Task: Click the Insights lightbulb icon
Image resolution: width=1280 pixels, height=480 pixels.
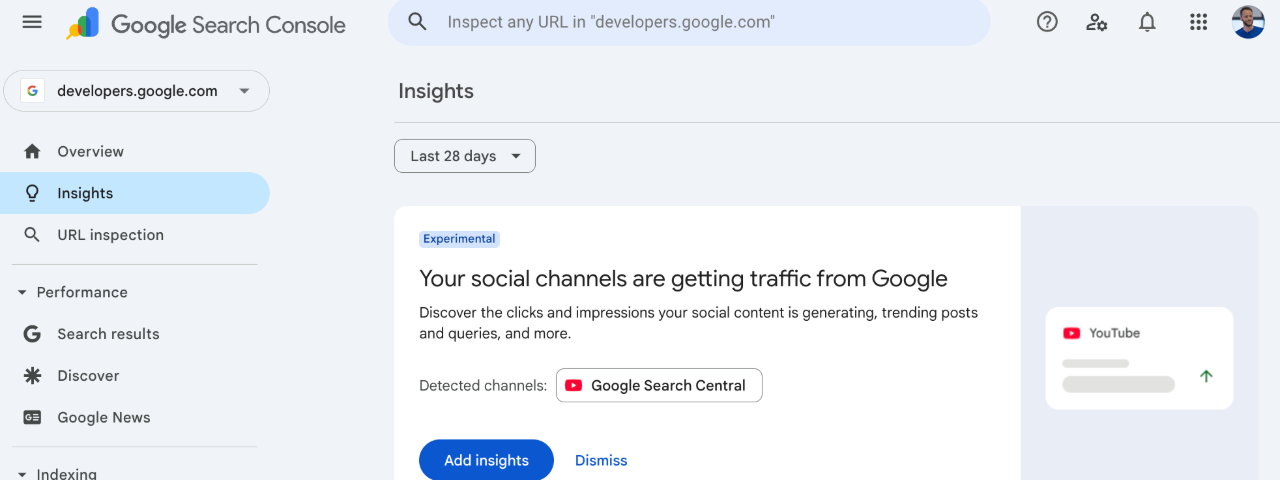Action: 32,193
